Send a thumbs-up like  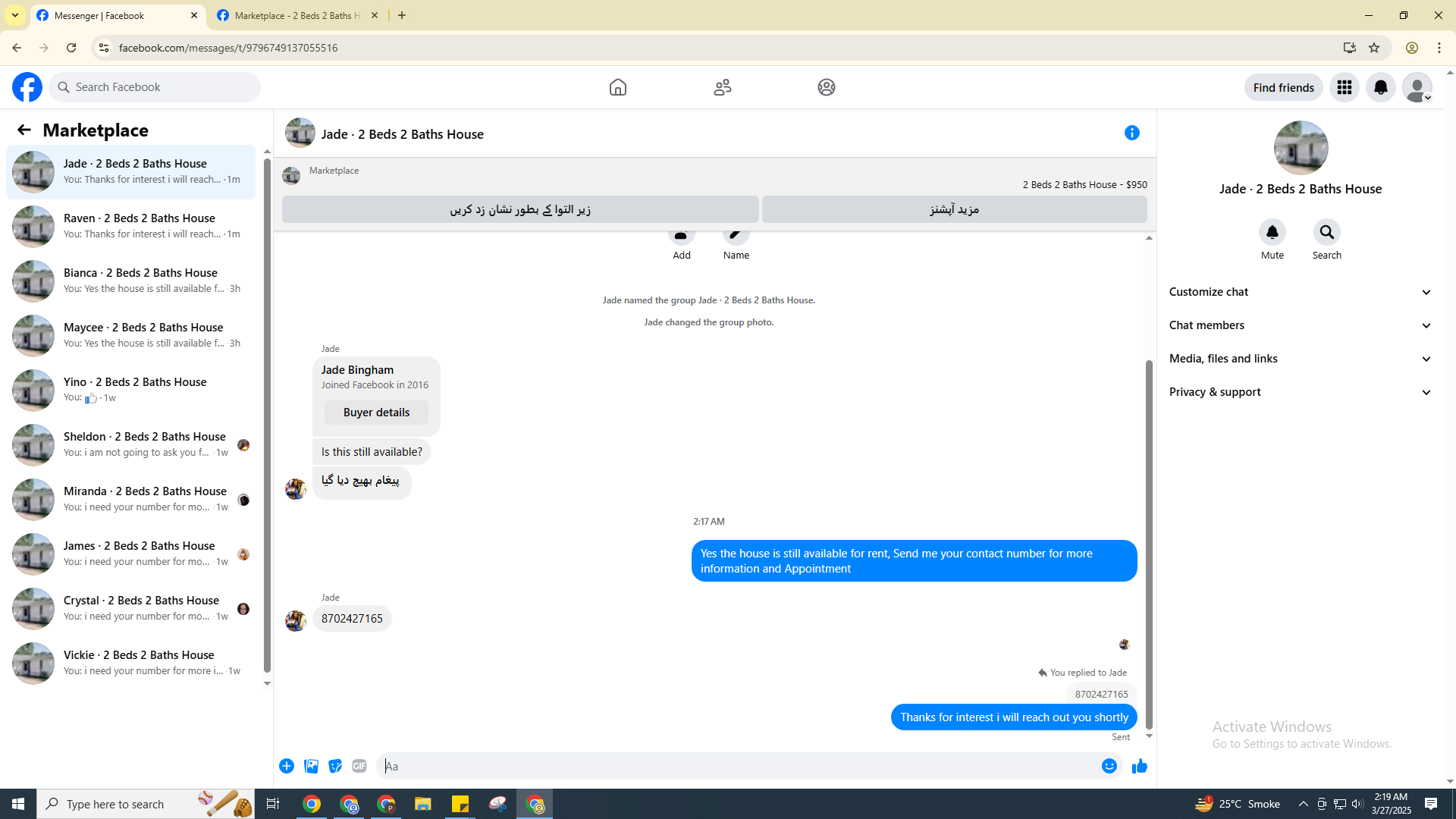(x=1139, y=766)
